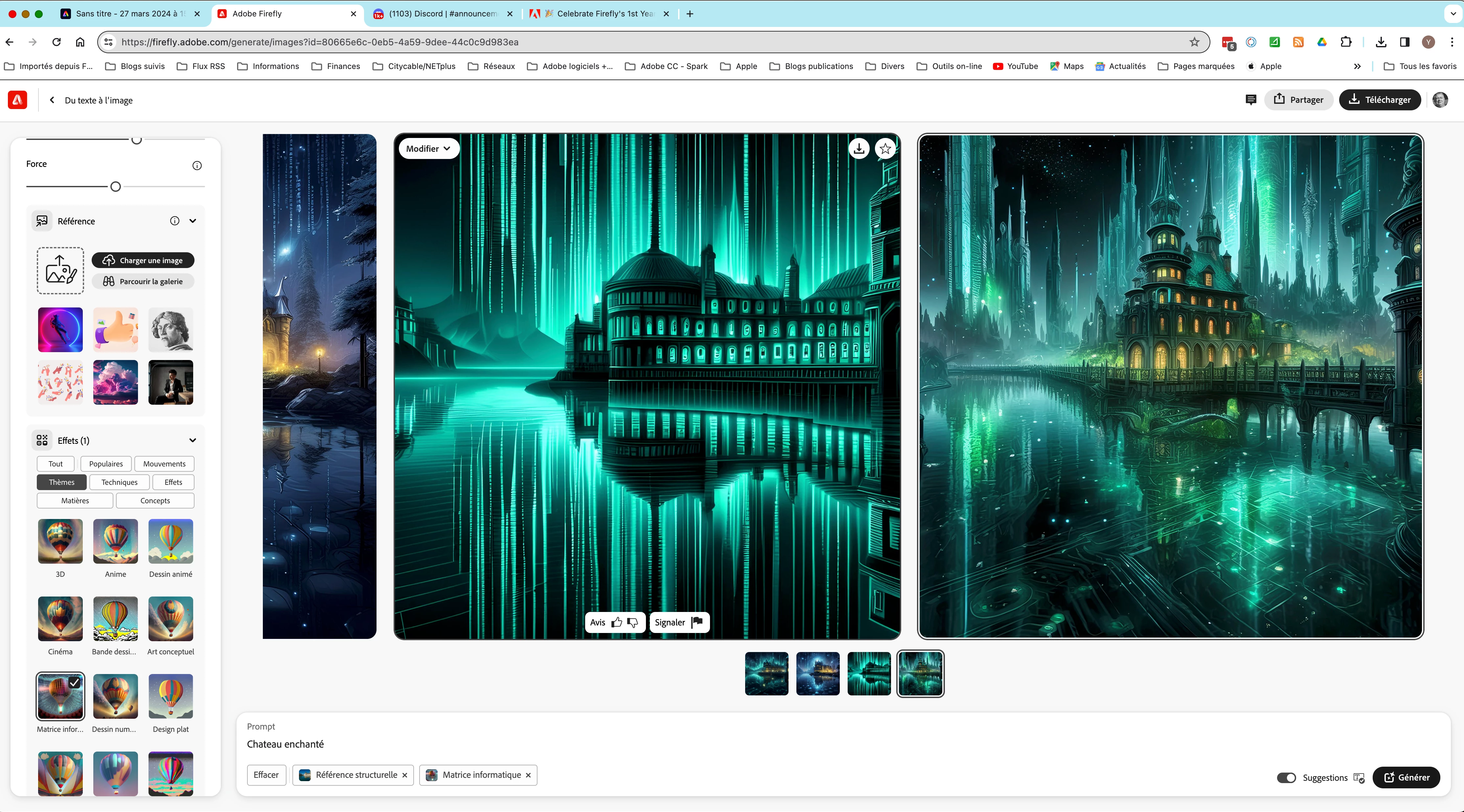Click the Générer button

[x=1406, y=777]
